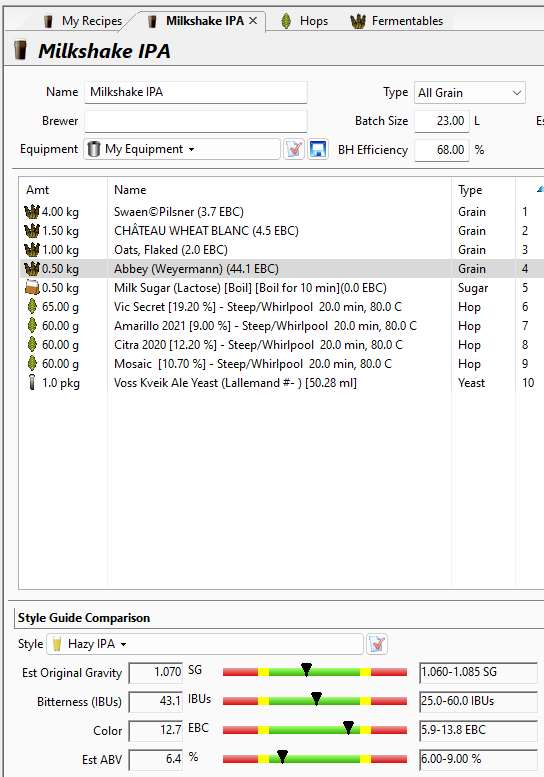This screenshot has width=544, height=777.
Task: Click the grain icon for Oats, Flaked
Action: click(32, 250)
